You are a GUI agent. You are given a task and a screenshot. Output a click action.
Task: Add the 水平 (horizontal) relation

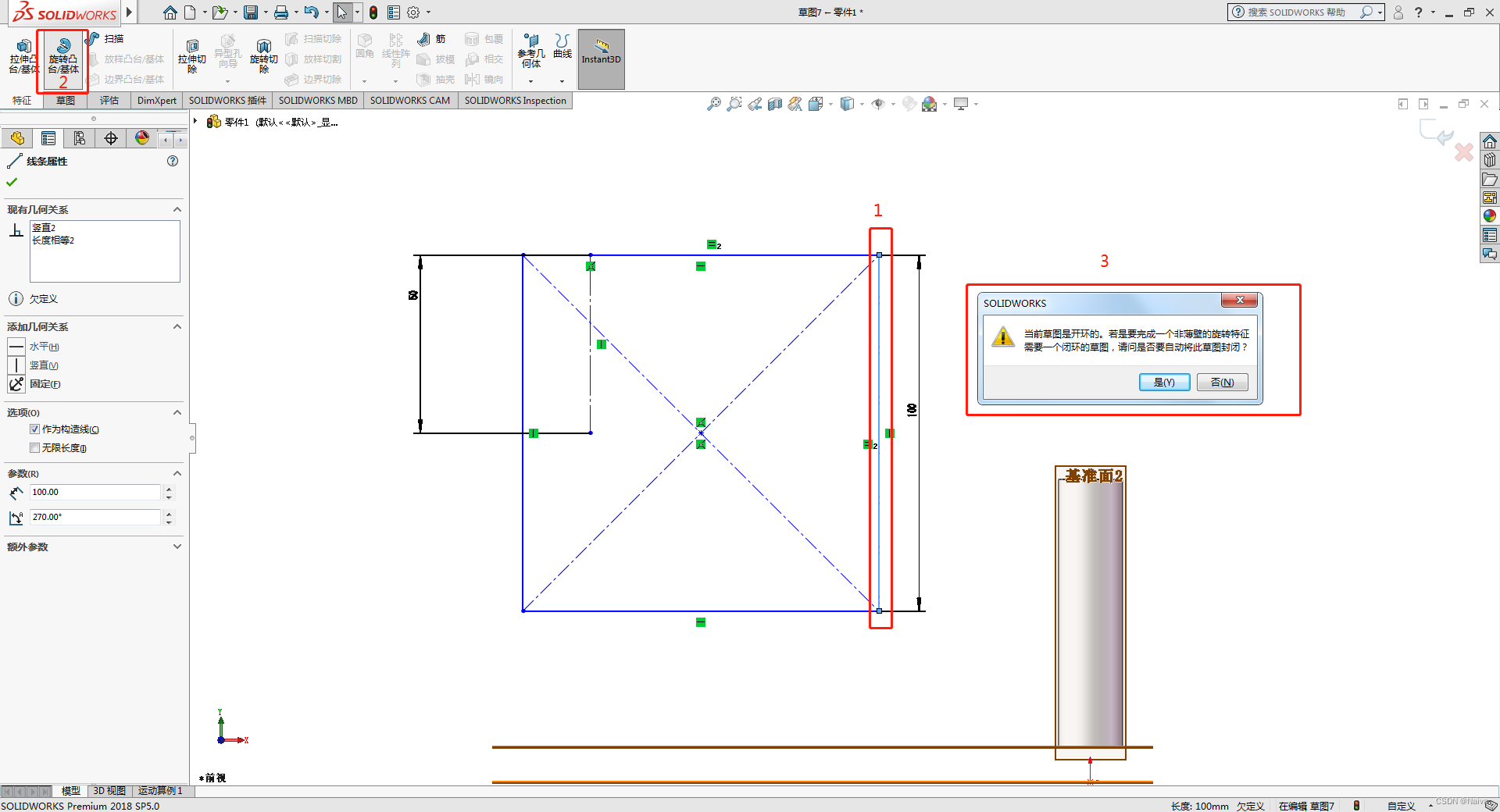33,347
